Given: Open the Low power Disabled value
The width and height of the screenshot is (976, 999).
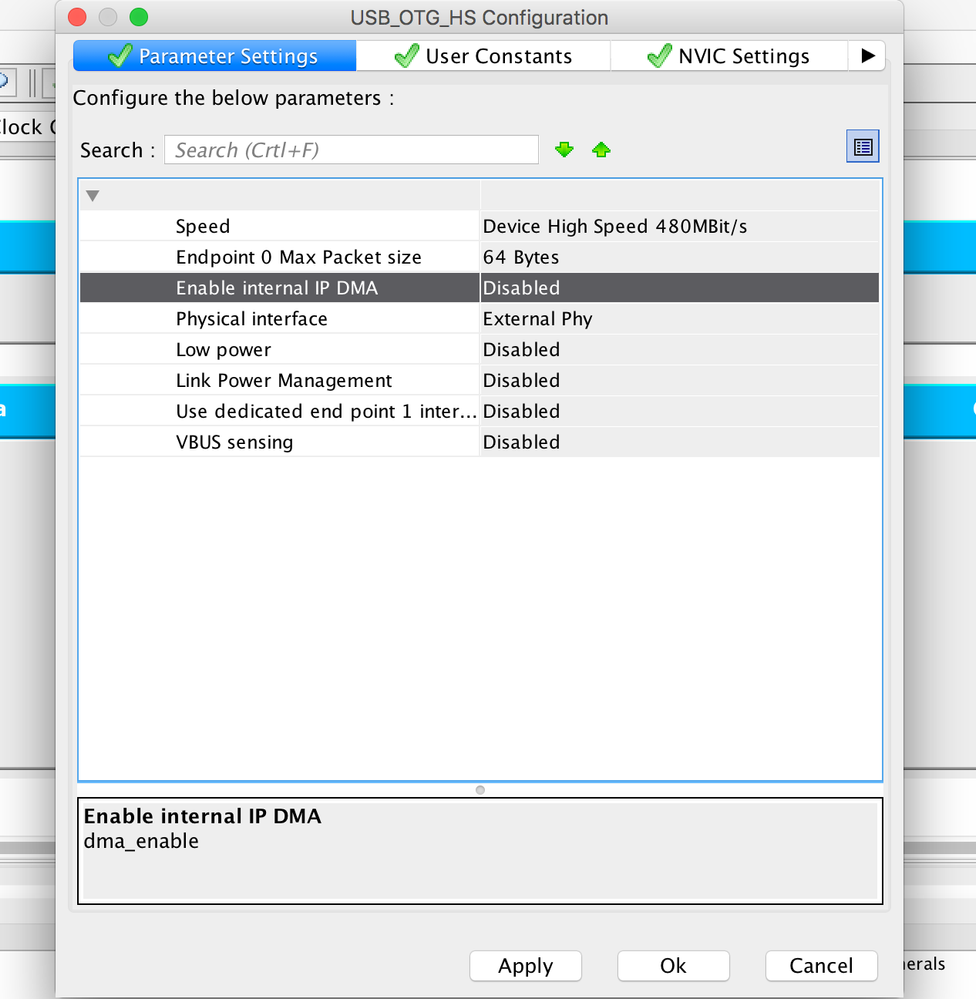Looking at the screenshot, I should (680, 349).
